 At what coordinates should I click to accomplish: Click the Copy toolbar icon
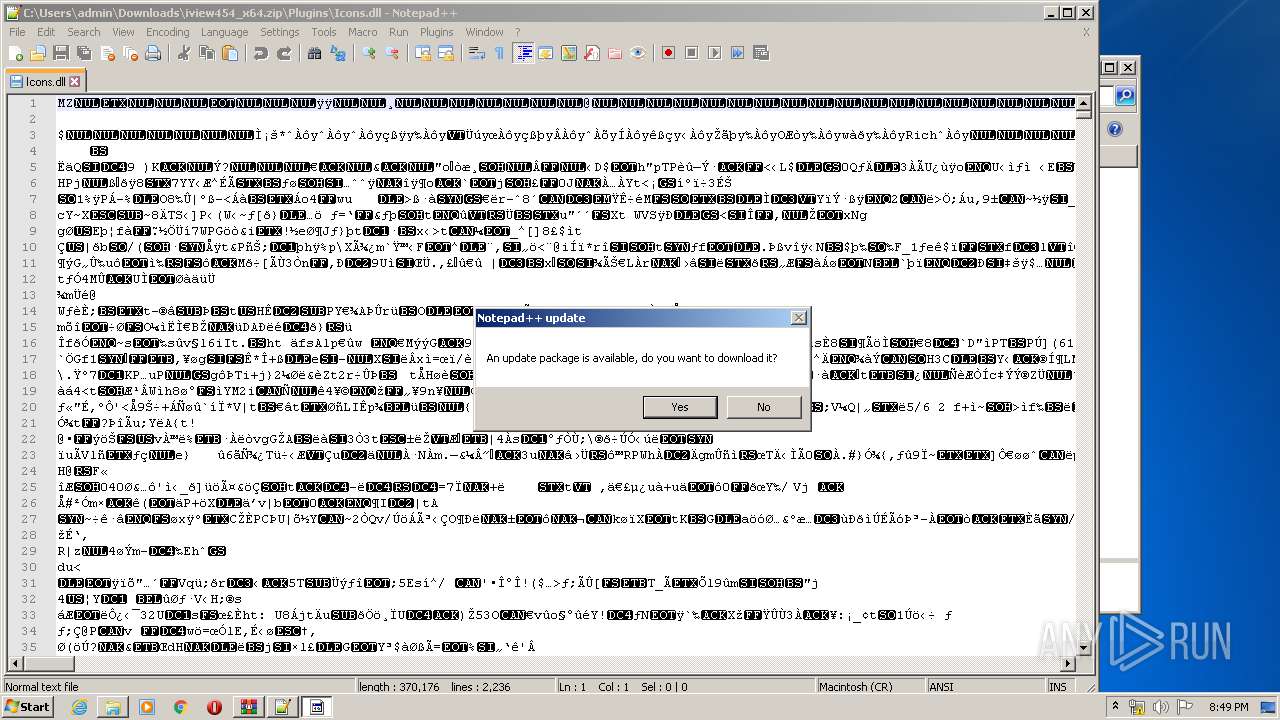(x=207, y=53)
